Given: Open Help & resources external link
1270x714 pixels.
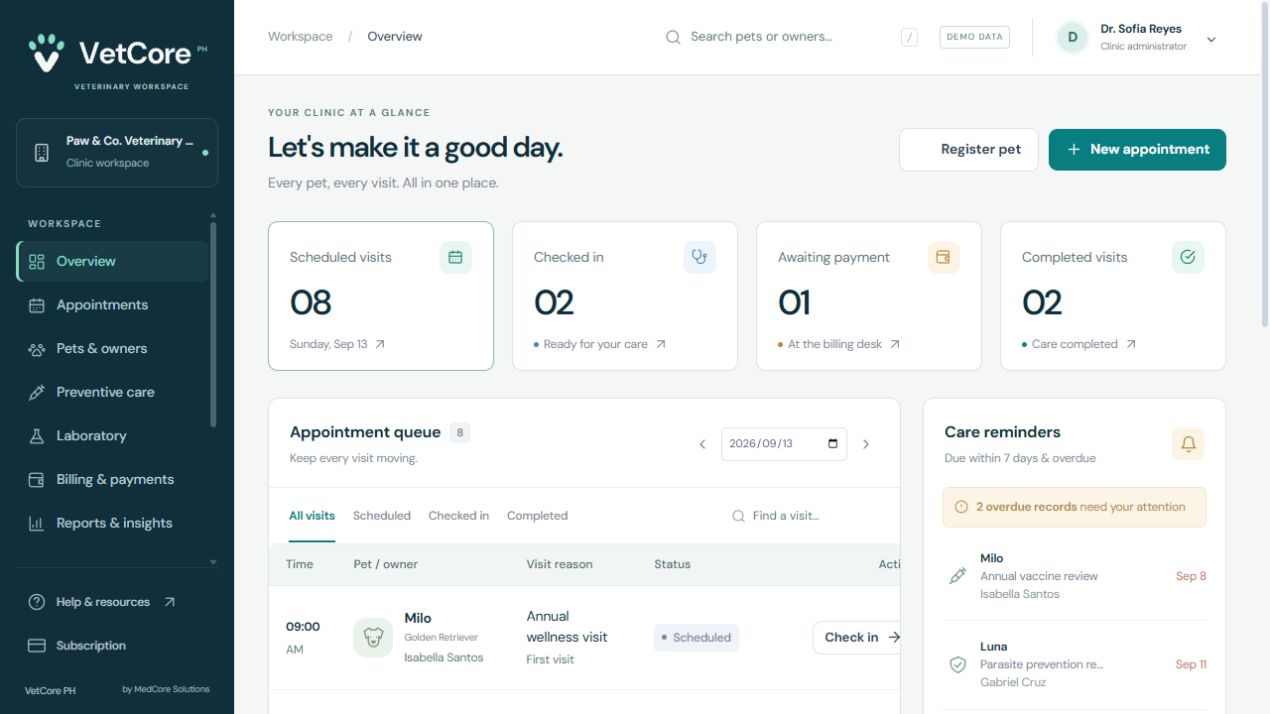Looking at the screenshot, I should pyautogui.click(x=102, y=602).
